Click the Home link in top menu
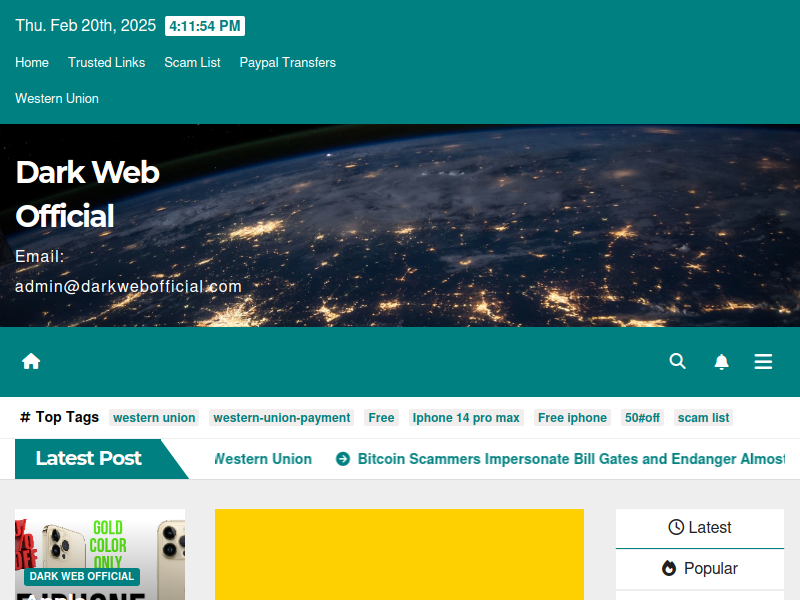The width and height of the screenshot is (800, 600). click(x=32, y=63)
